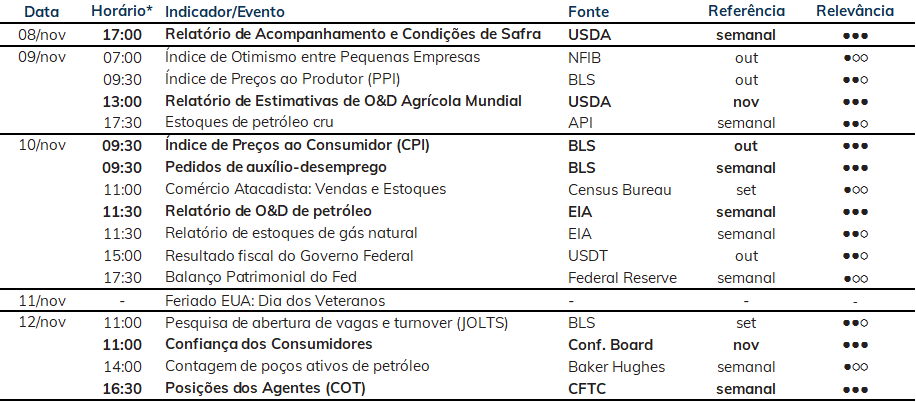Open Relatório de Estimativas de O&D Agrícola Mundial
This screenshot has height=402, width=916.
[343, 101]
